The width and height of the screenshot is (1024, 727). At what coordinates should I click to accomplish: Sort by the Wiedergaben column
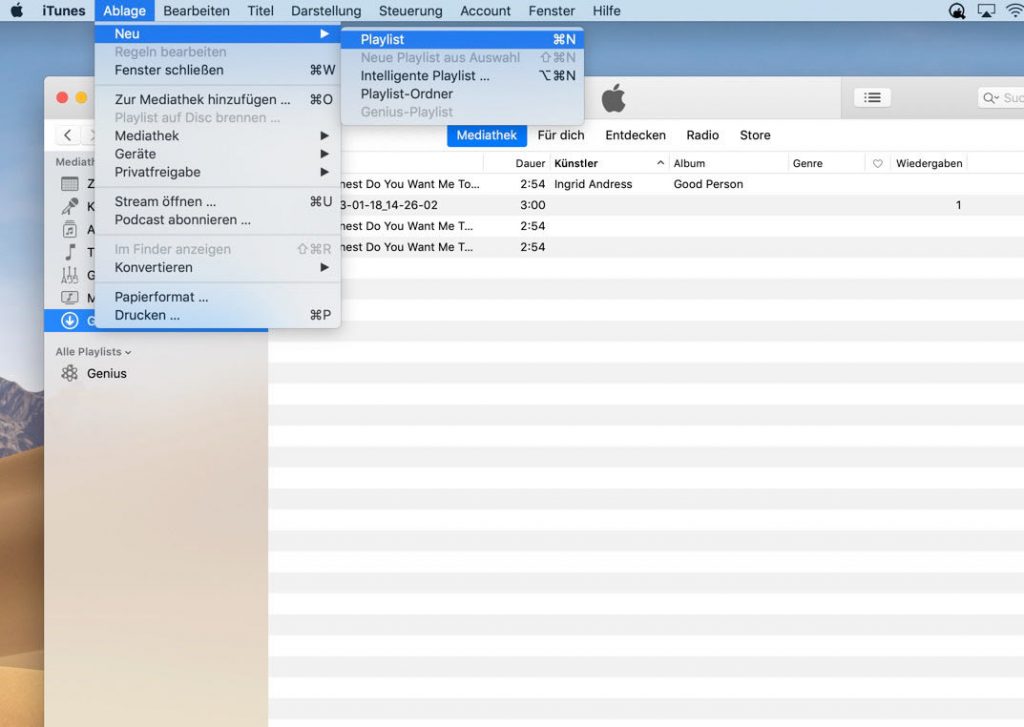pos(929,163)
